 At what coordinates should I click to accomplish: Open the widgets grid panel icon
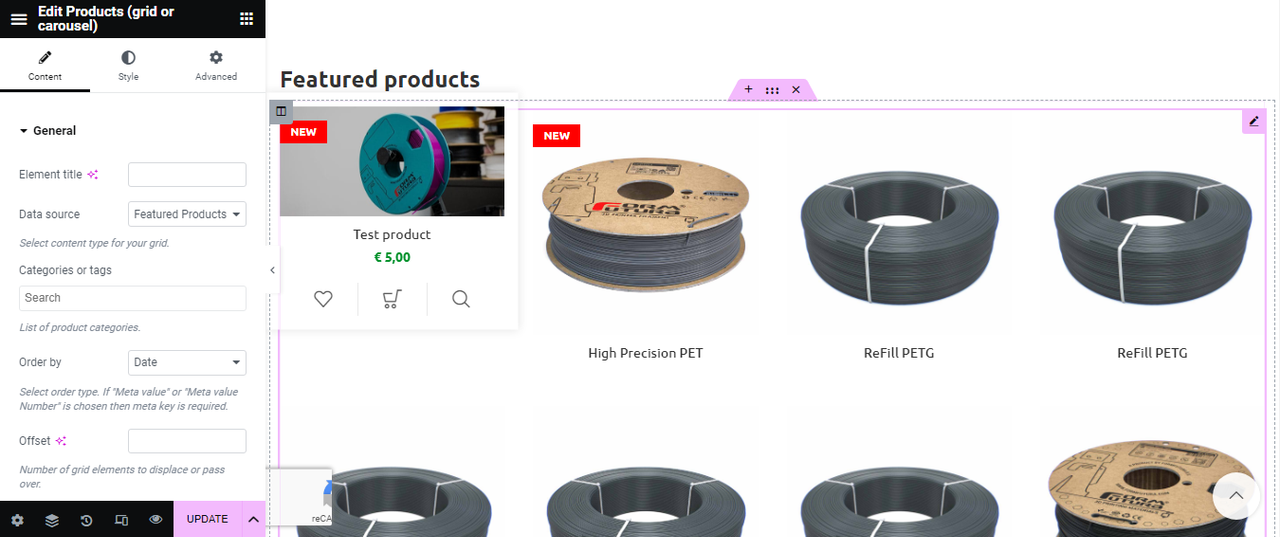[x=246, y=19]
